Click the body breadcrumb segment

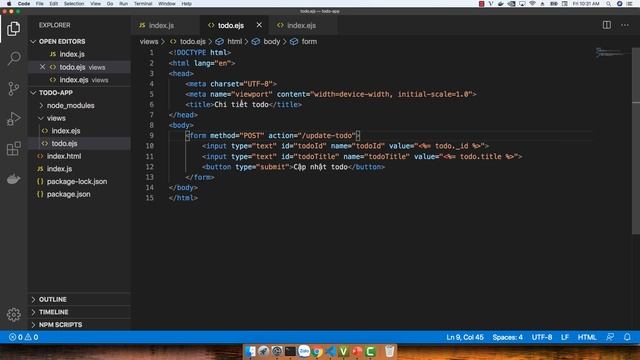[271, 42]
